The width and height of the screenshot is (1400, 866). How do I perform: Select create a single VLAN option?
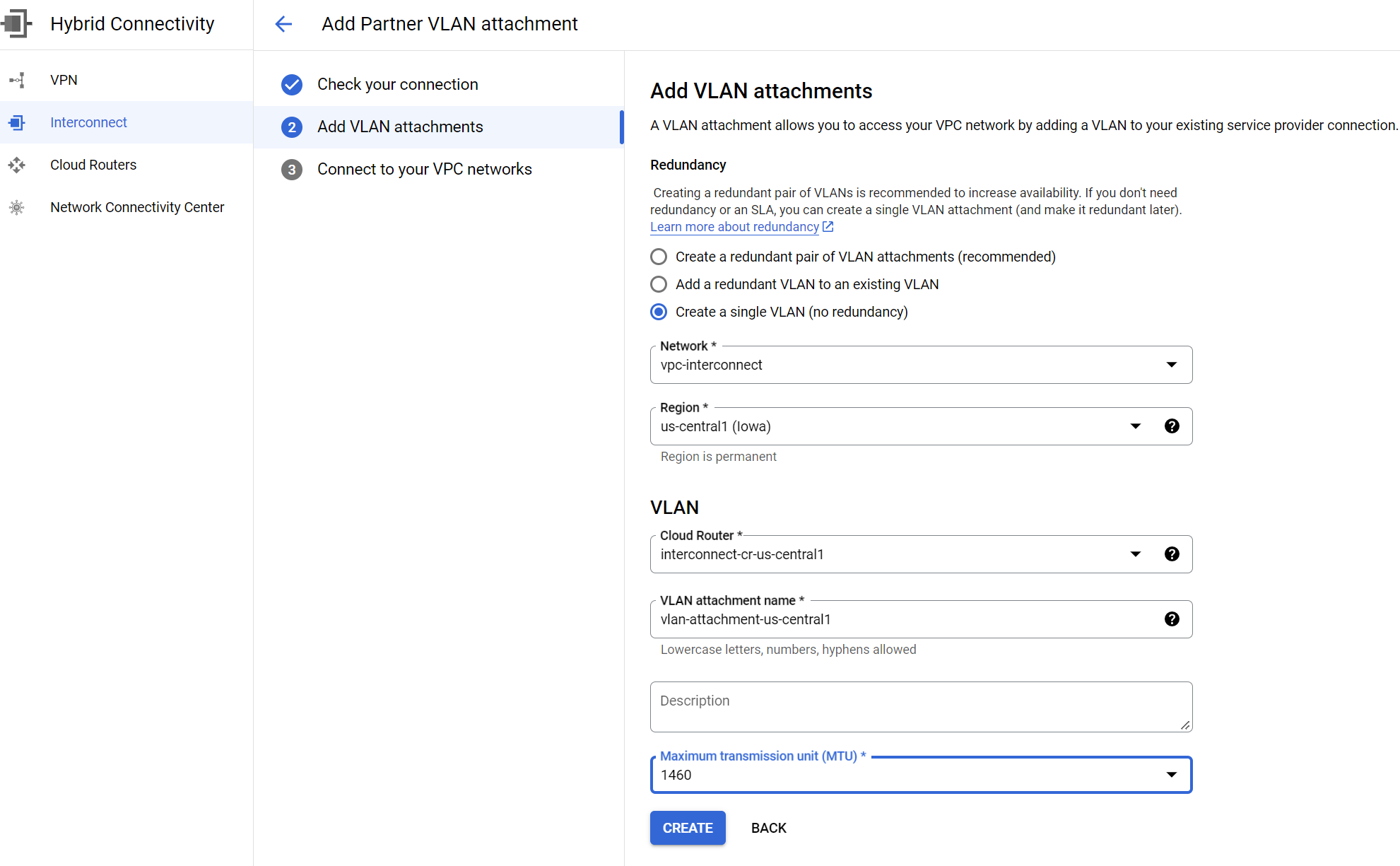click(658, 312)
